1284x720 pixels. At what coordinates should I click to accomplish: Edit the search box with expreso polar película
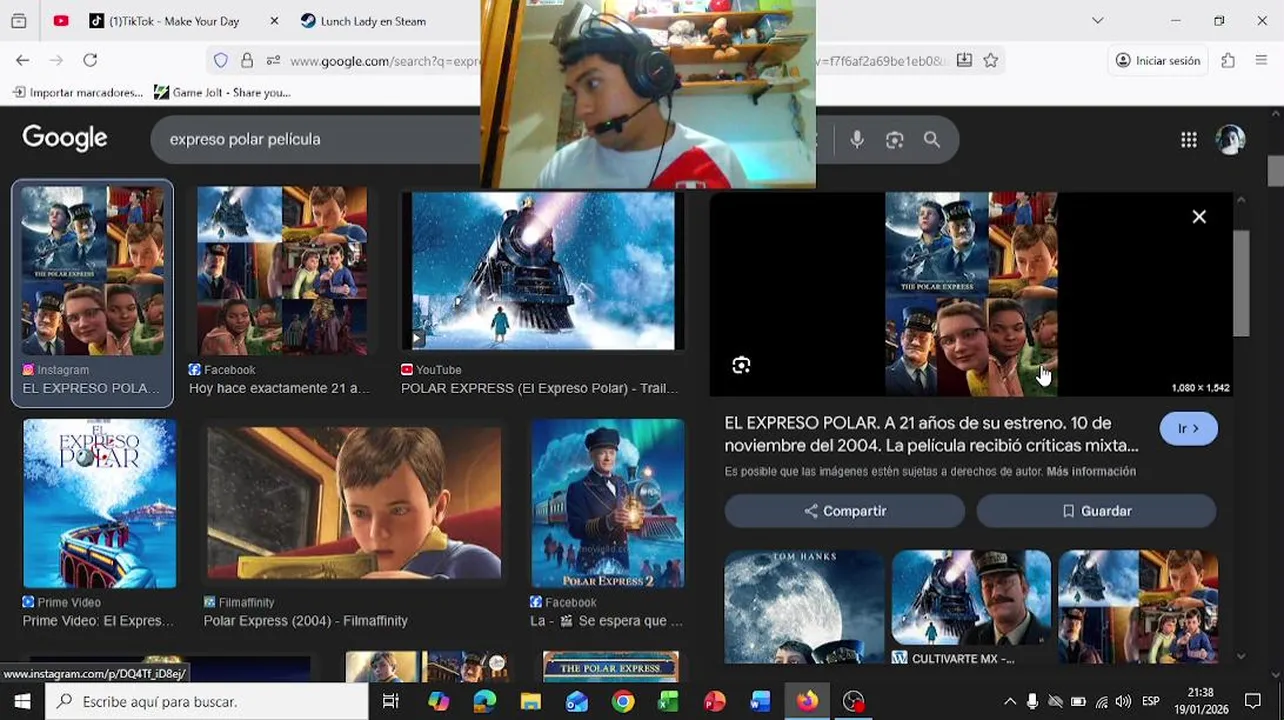click(315, 139)
